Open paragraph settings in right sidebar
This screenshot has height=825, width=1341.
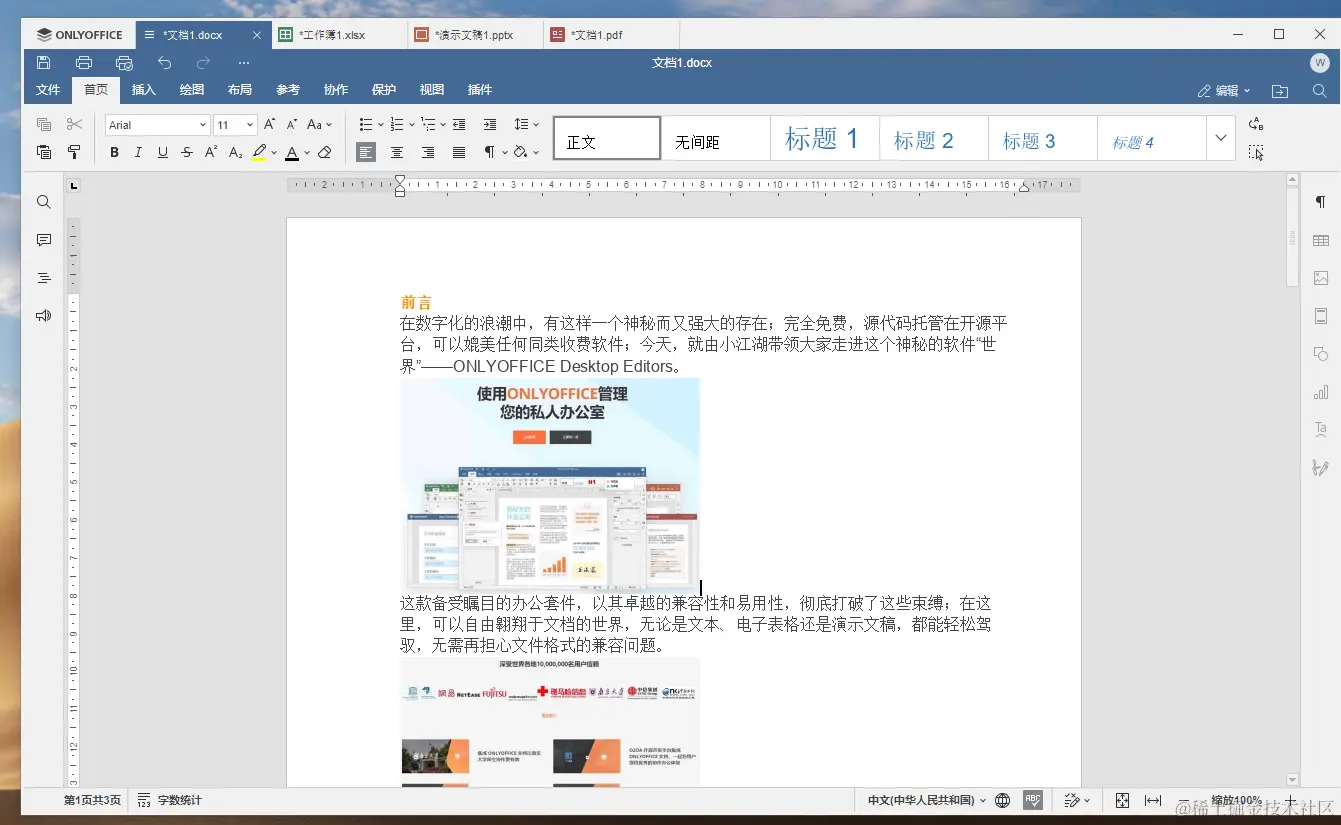(1321, 202)
